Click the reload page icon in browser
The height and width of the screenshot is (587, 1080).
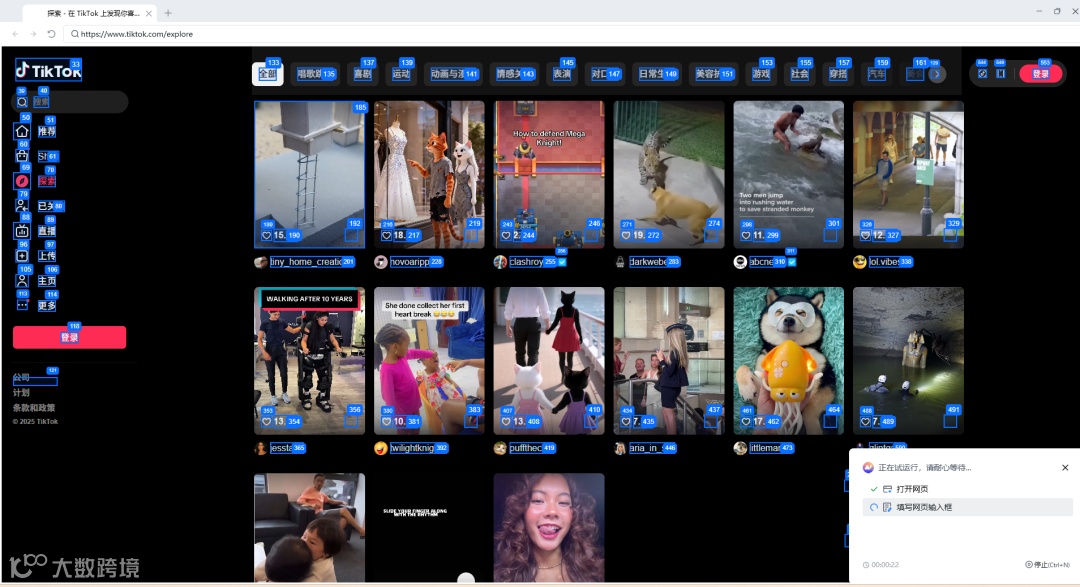coord(51,34)
